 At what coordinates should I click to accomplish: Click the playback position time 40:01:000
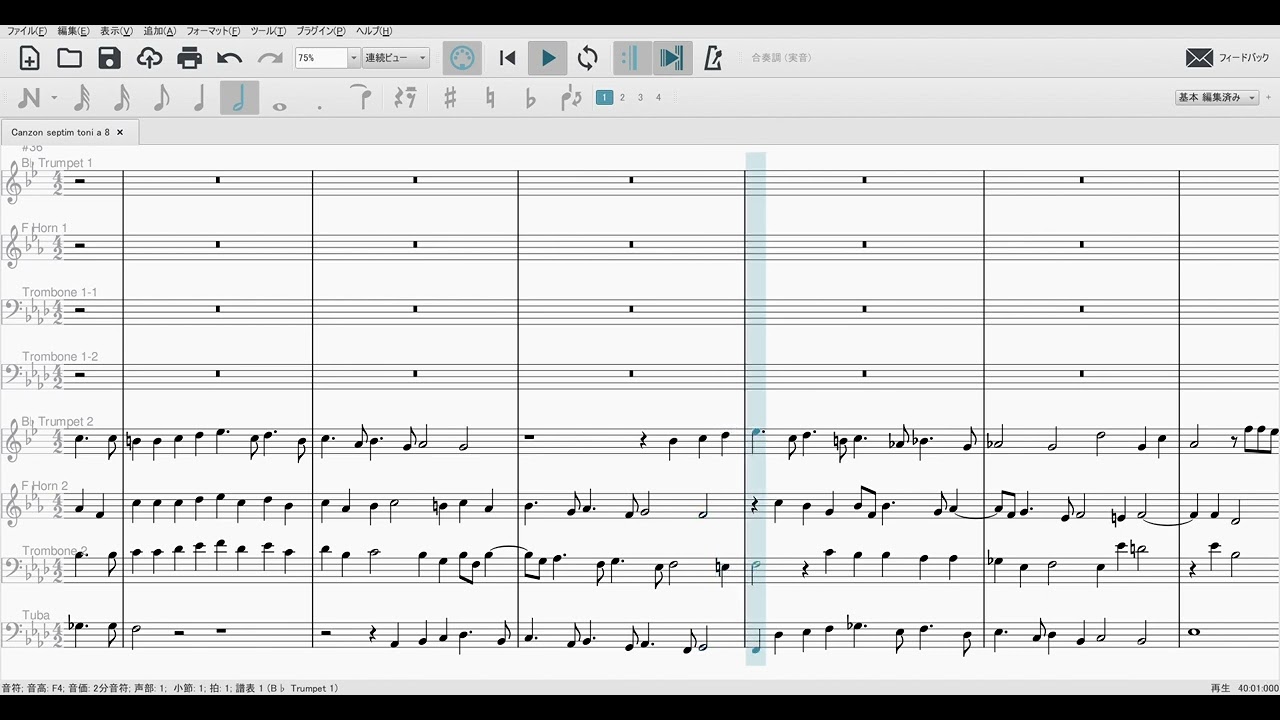click(x=1258, y=688)
